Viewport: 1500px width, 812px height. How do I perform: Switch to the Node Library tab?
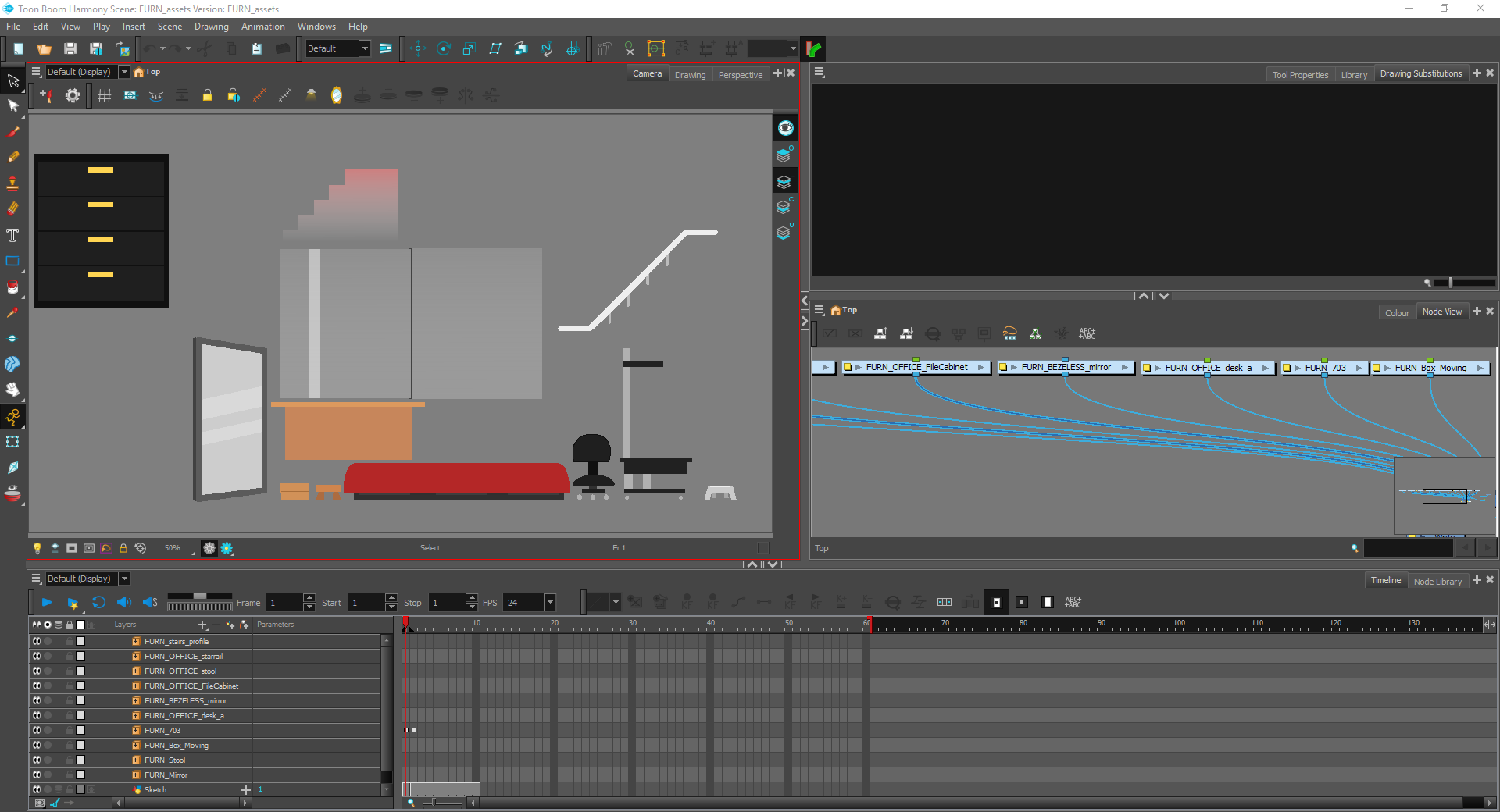point(1437,582)
